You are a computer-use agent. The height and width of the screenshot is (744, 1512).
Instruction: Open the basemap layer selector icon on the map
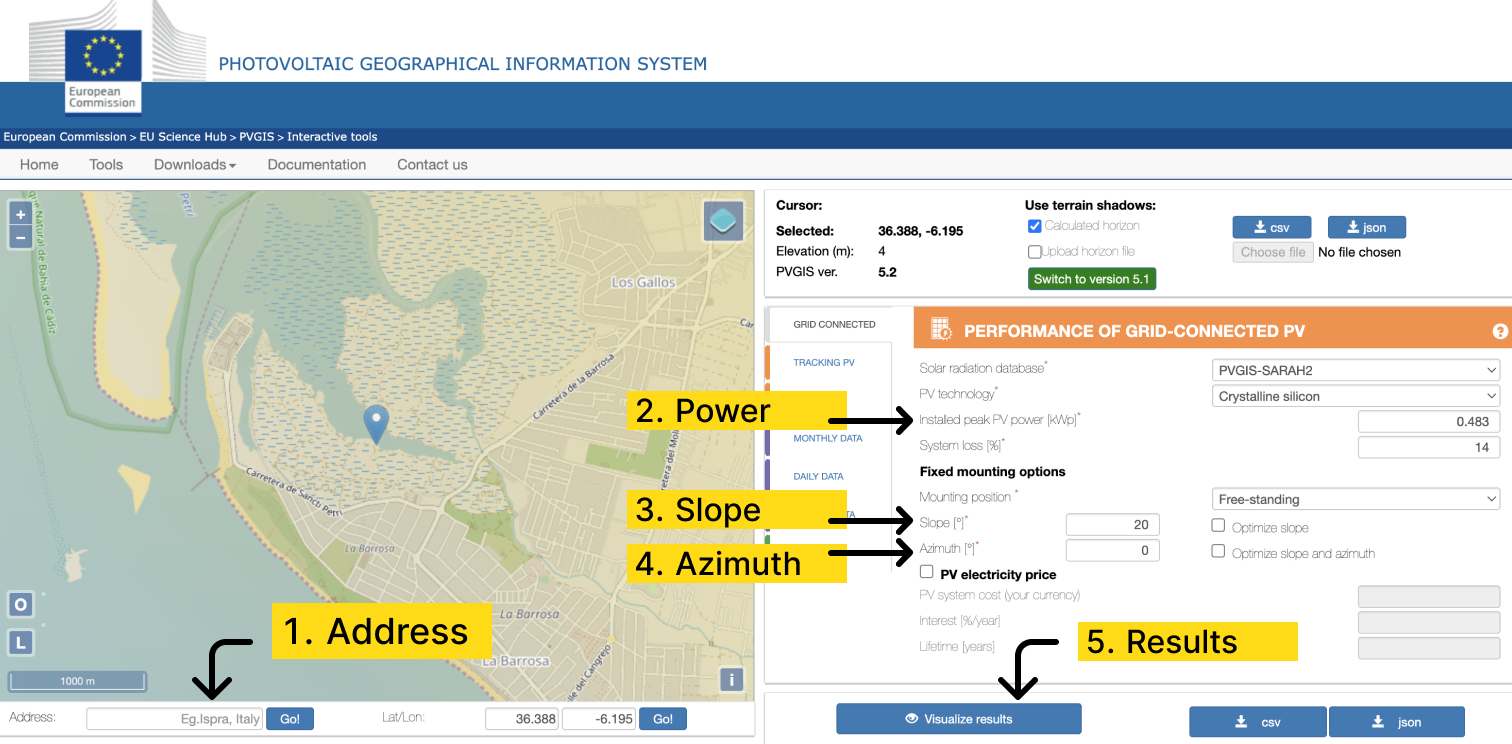(723, 221)
